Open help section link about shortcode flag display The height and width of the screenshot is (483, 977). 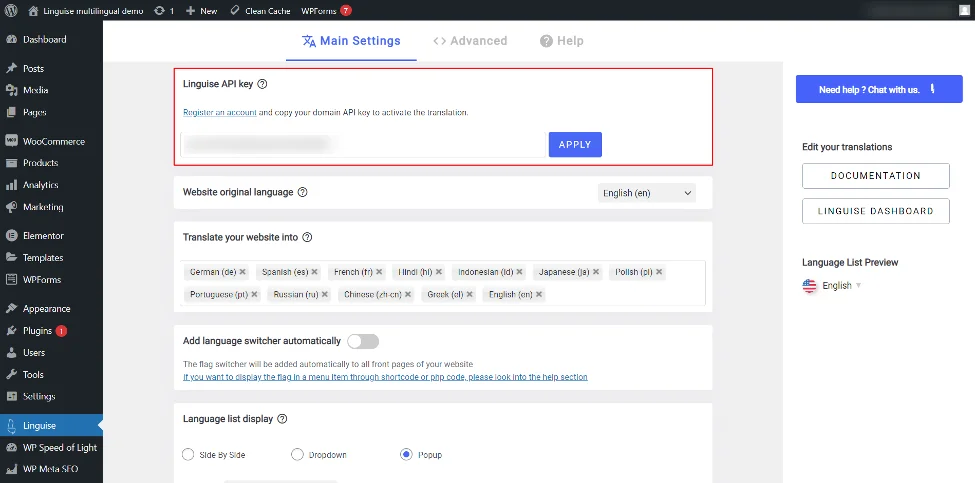pyautogui.click(x=385, y=377)
